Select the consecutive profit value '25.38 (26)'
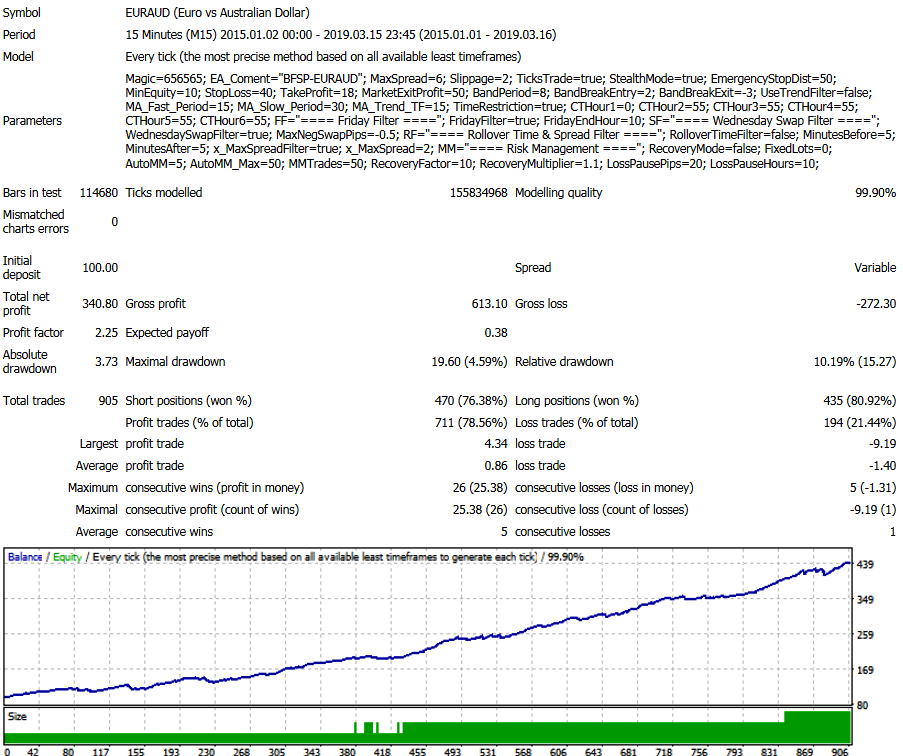 (x=480, y=510)
